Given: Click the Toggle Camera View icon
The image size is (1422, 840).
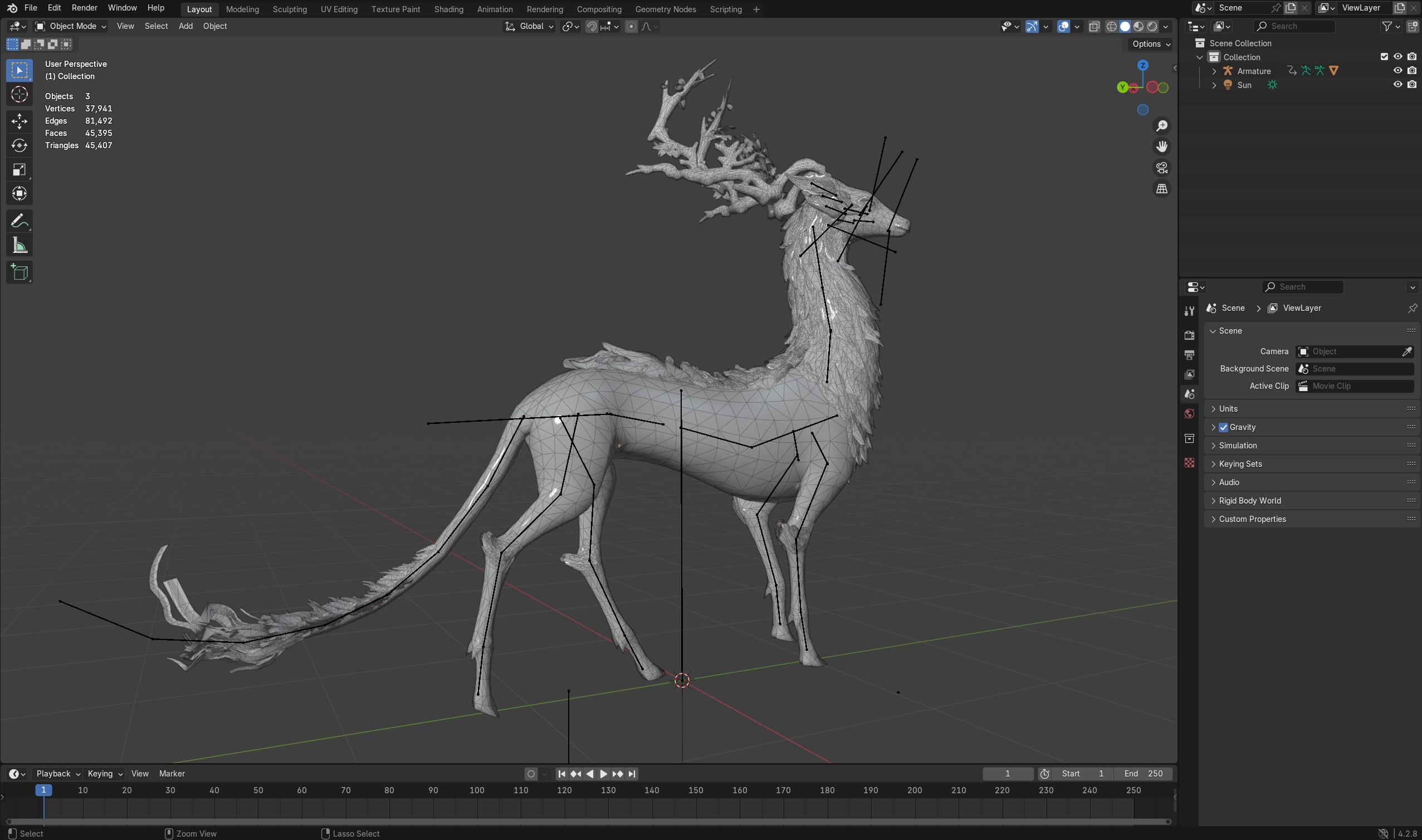Looking at the screenshot, I should 1162,168.
